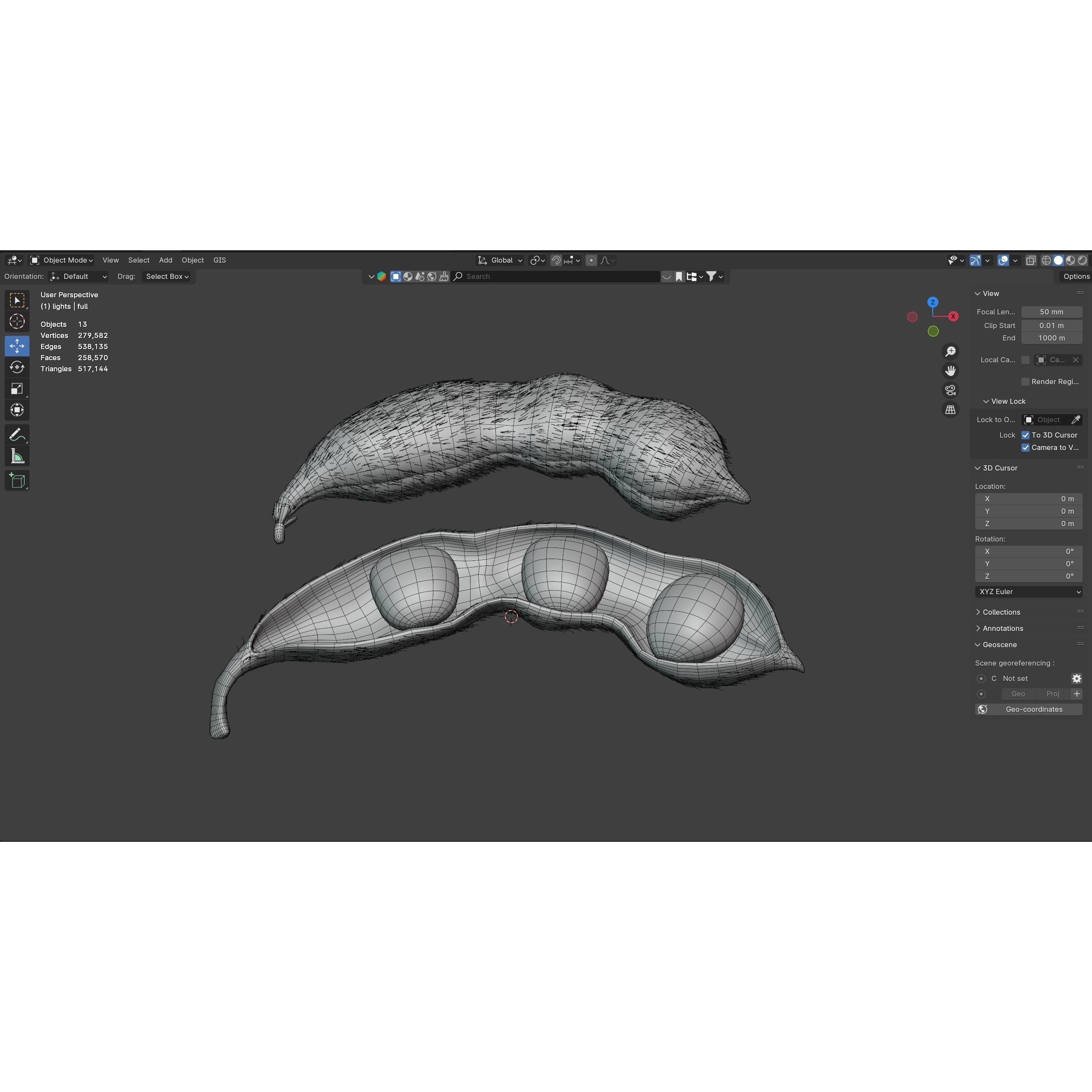The width and height of the screenshot is (1092, 1092).
Task: Open the Select menu
Action: pos(139,260)
